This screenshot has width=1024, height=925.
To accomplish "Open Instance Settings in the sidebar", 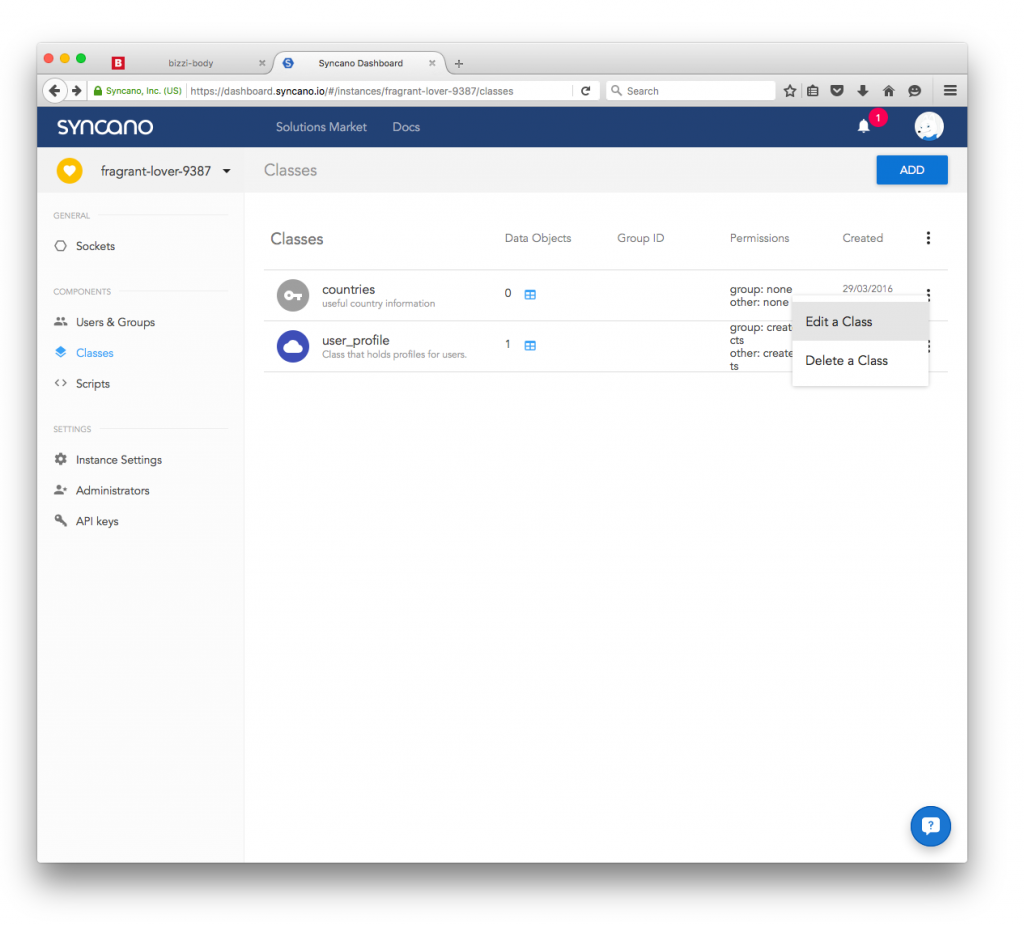I will (x=119, y=460).
